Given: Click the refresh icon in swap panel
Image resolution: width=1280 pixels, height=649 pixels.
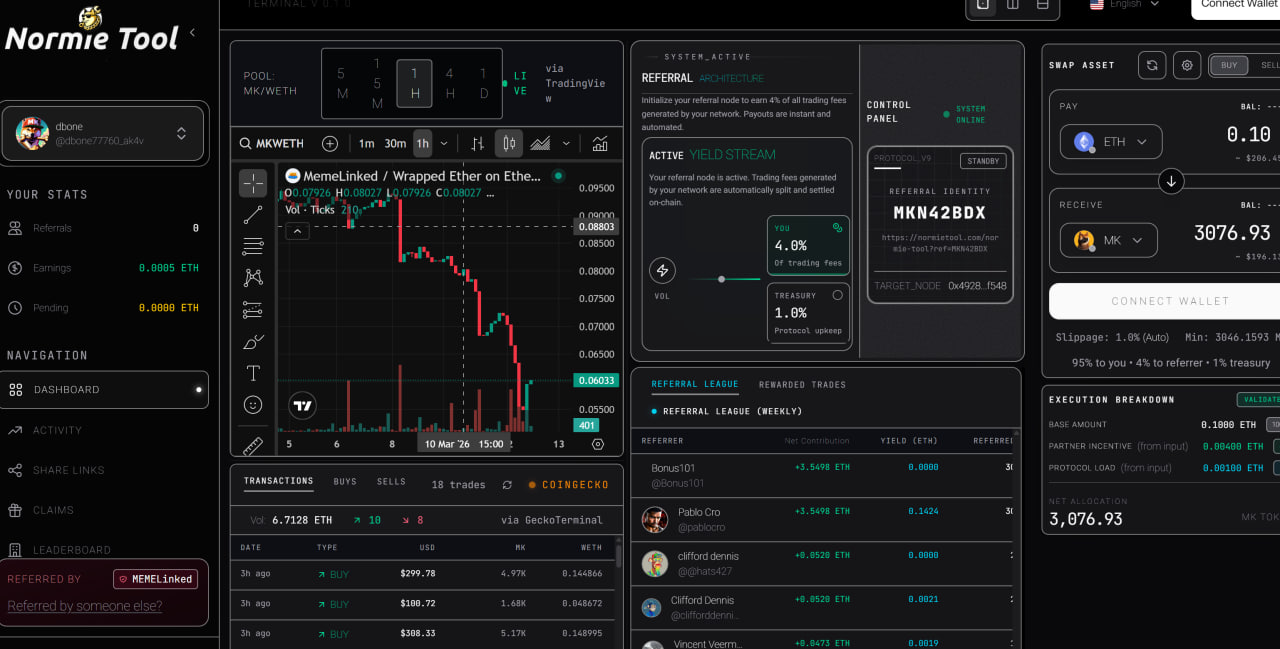Looking at the screenshot, I should [x=1152, y=65].
